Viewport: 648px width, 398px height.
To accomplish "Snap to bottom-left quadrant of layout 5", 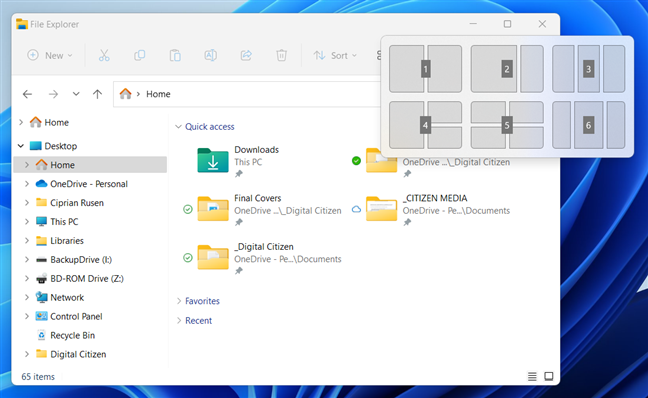I will click(488, 138).
